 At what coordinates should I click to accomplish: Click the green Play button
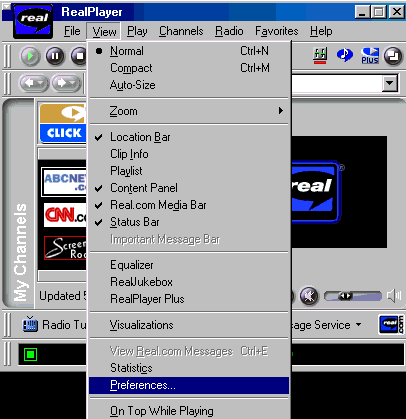(30, 56)
